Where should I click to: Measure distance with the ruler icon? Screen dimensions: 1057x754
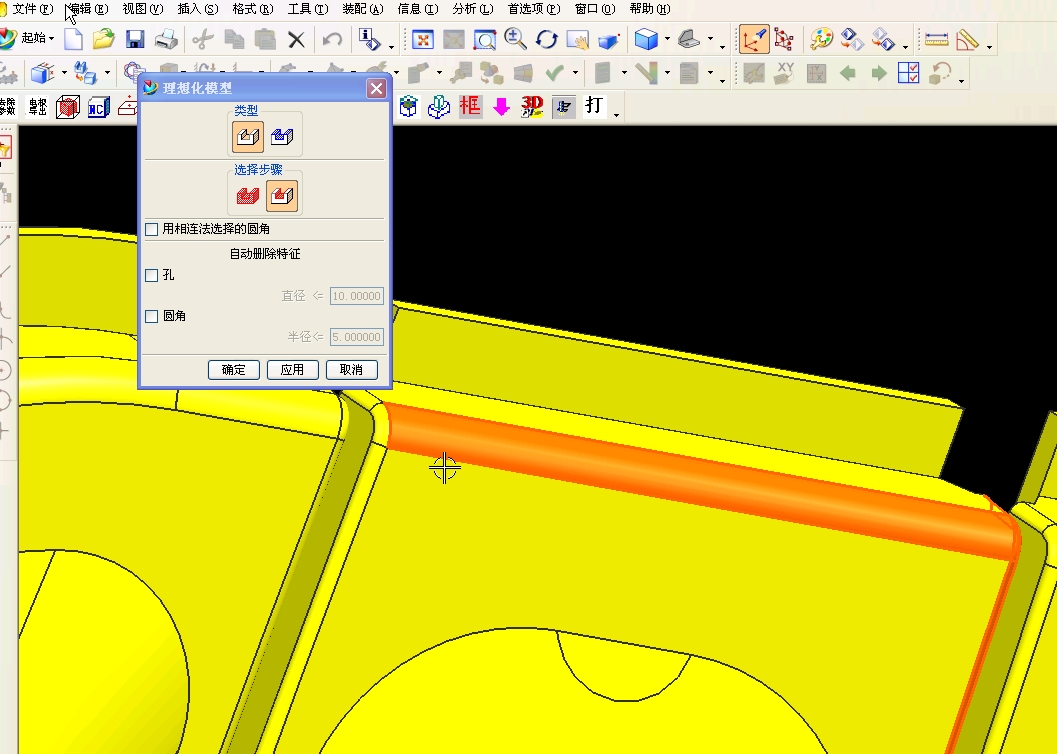936,39
